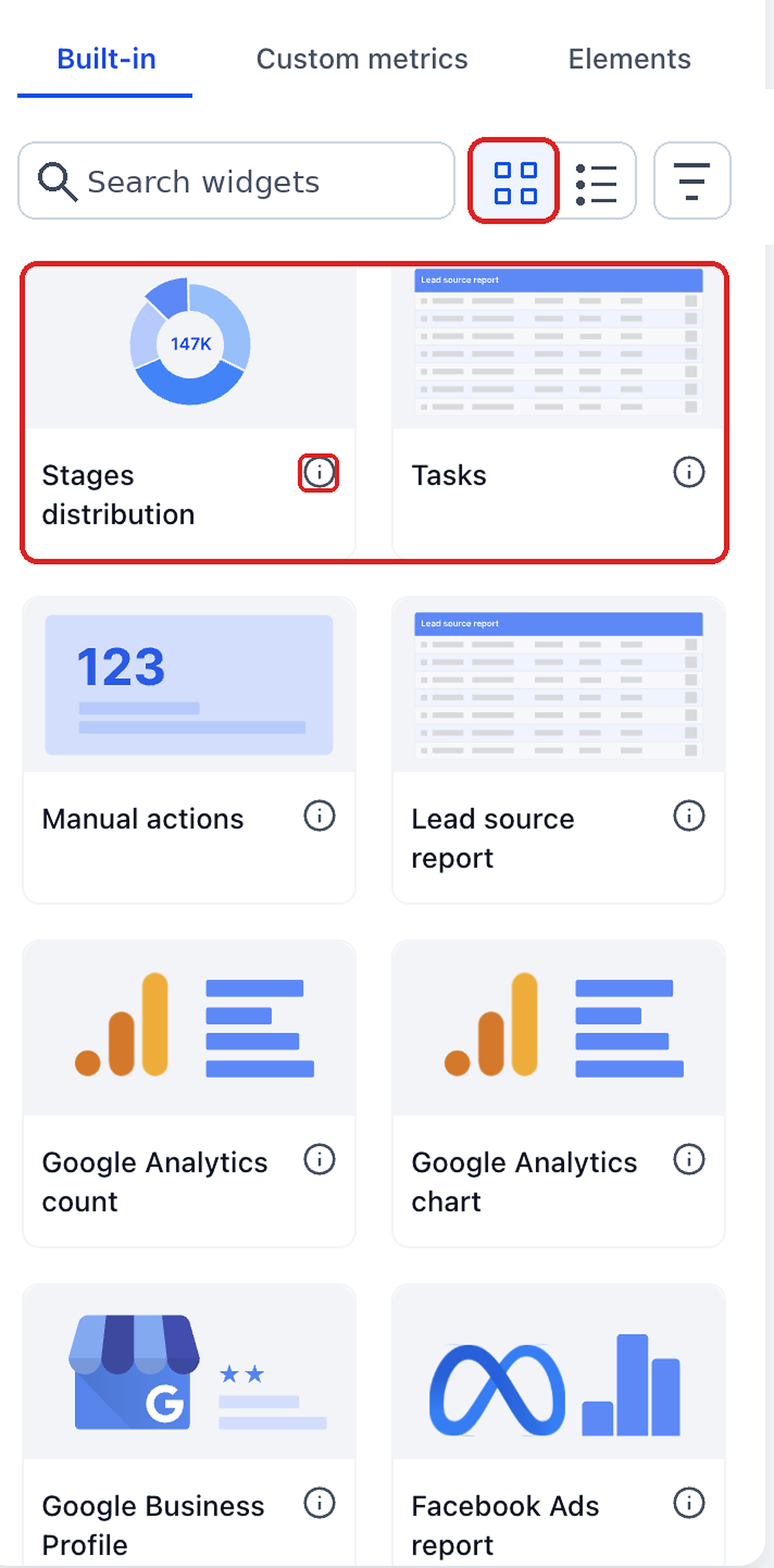The image size is (774, 1568).
Task: Choose the Facebook Ads report widget thumbnail
Action: click(x=559, y=1372)
